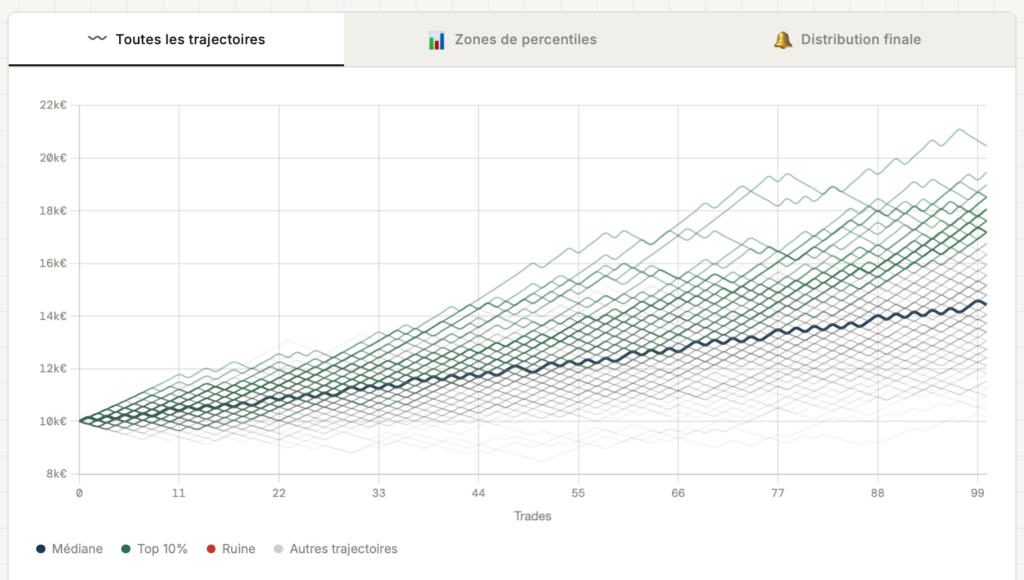The image size is (1024, 580).
Task: Switch to the "Zones de percentiles" tab text
Action: click(525, 40)
